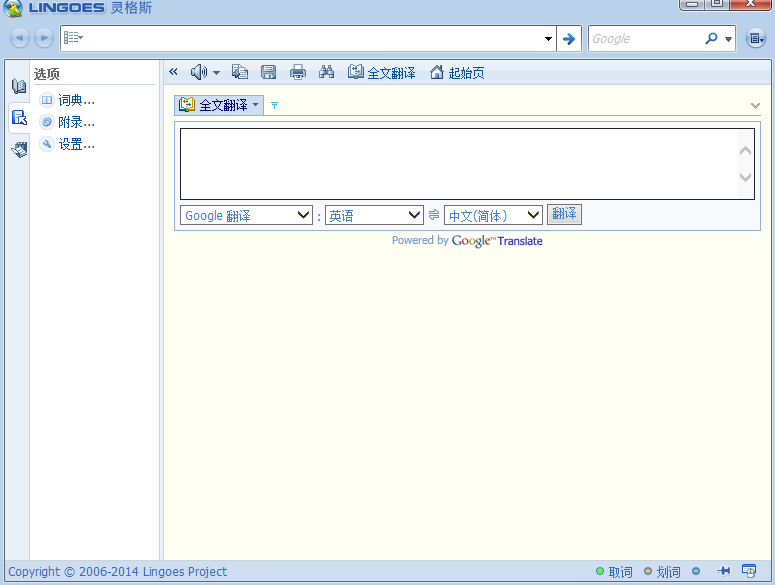Click the translation text input box
Viewport: 775px width, 585px height.
tap(467, 164)
